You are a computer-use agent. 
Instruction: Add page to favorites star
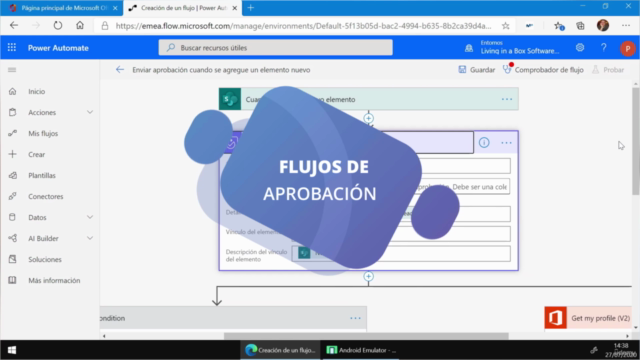(505, 26)
